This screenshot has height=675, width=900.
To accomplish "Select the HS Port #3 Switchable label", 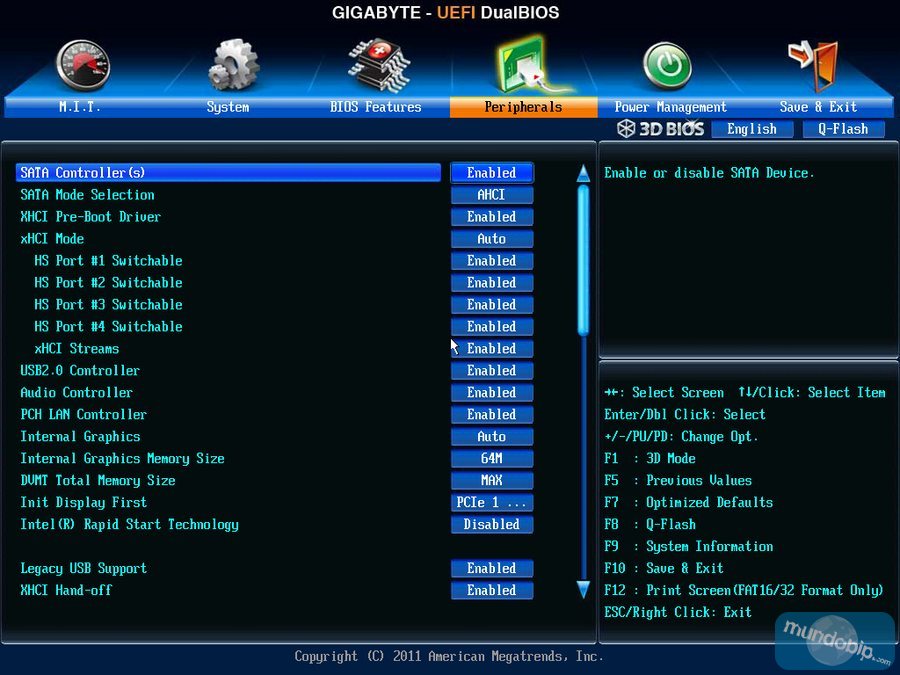I will tap(108, 305).
